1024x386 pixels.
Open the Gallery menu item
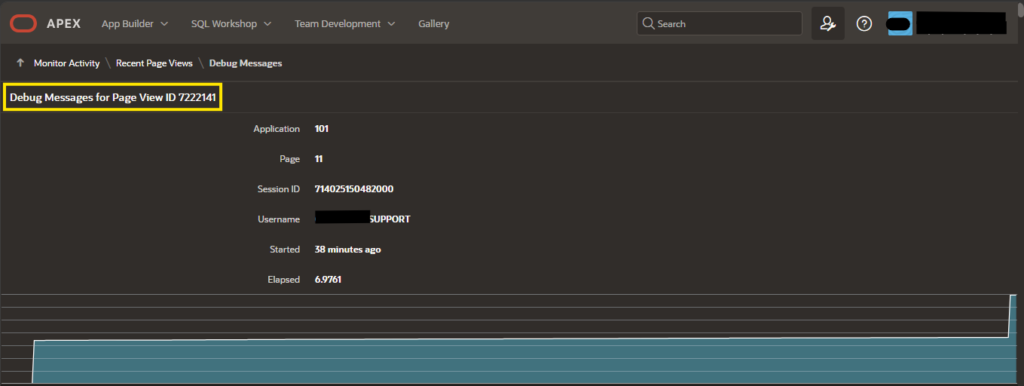pos(434,24)
